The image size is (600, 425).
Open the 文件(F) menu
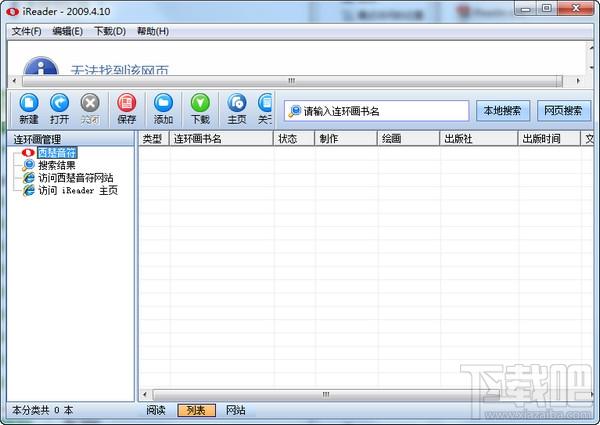[26, 31]
